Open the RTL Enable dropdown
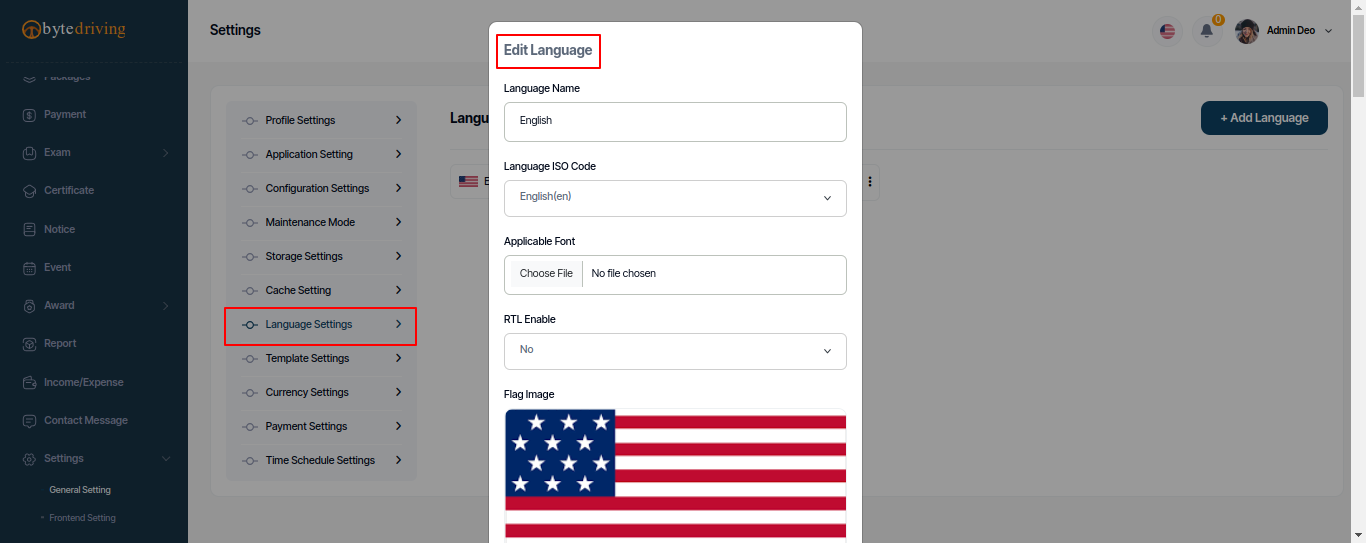 (675, 351)
